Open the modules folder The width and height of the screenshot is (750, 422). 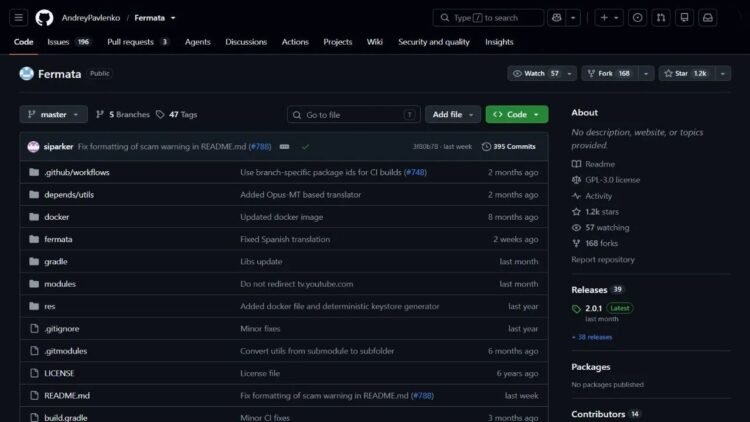tap(60, 284)
